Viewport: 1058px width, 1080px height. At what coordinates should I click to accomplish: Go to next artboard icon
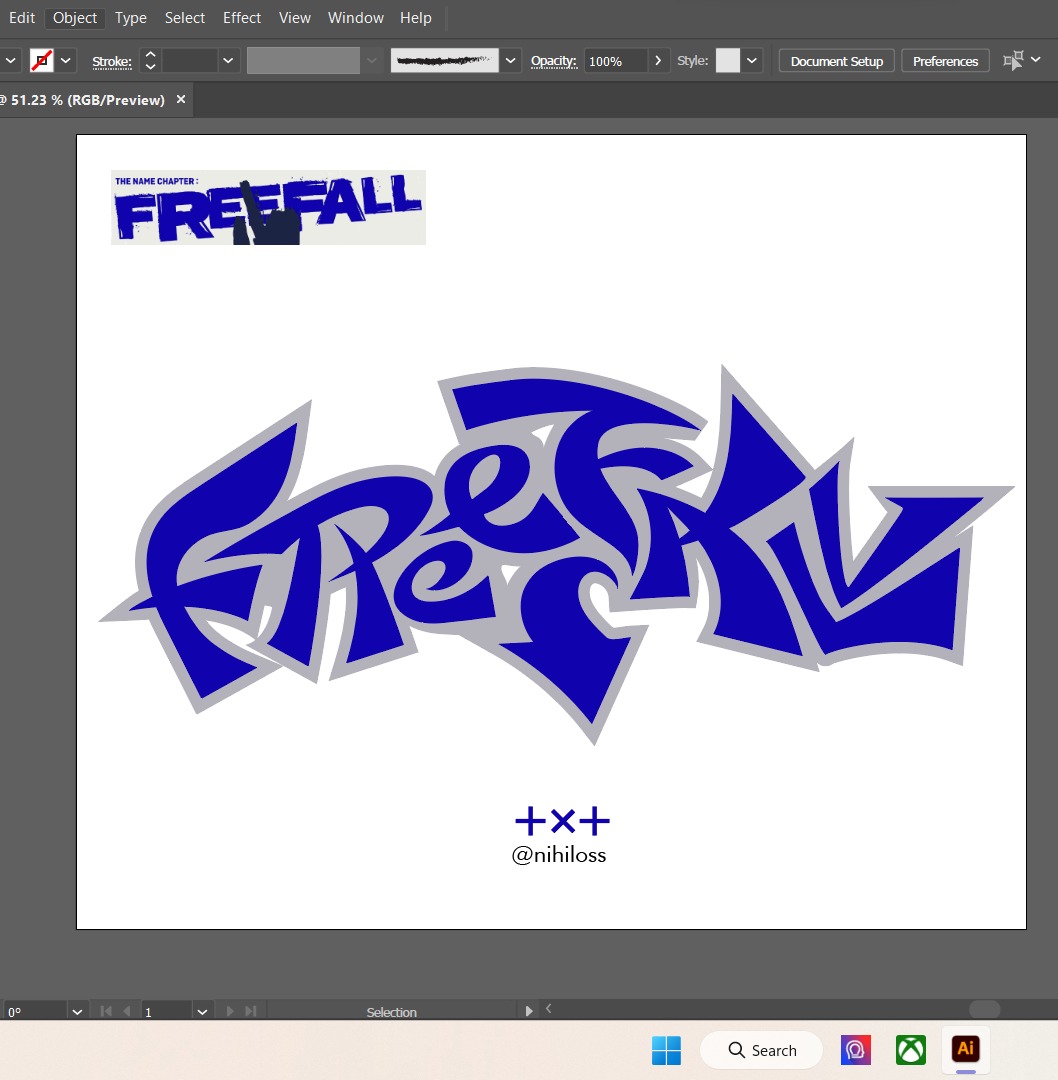pos(229,1011)
